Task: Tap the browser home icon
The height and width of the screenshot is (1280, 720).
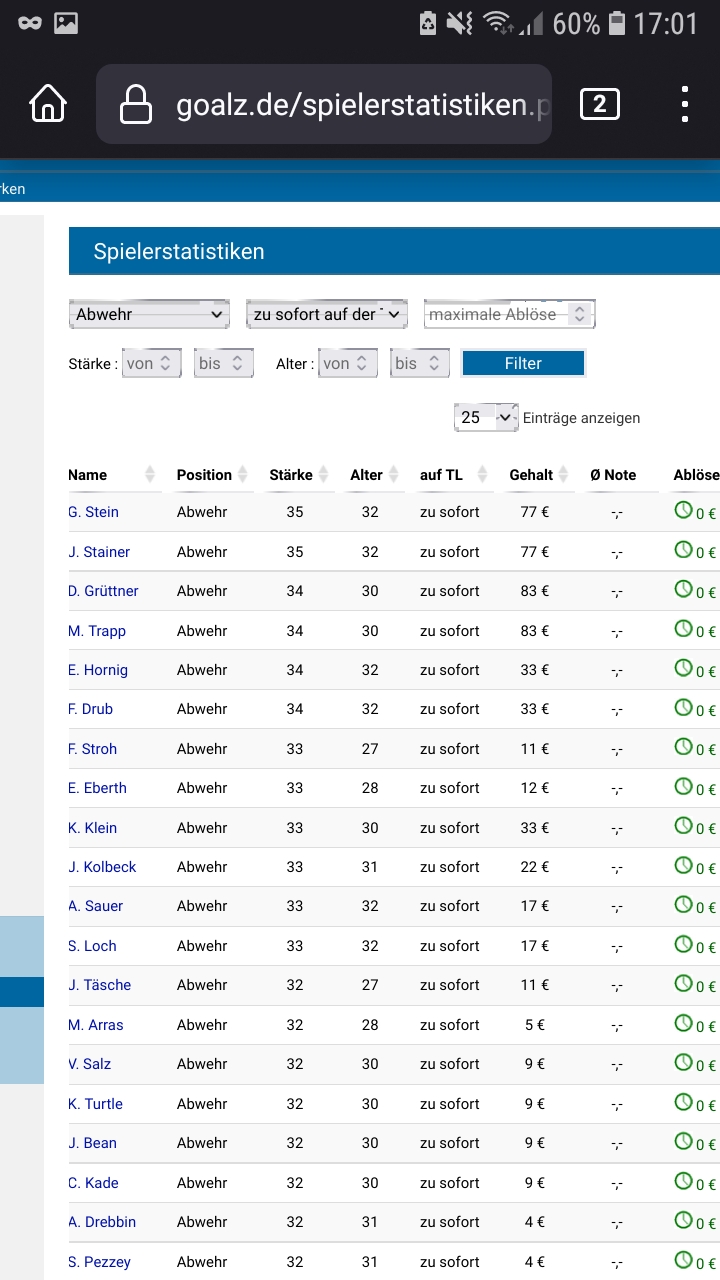Action: pos(48,104)
